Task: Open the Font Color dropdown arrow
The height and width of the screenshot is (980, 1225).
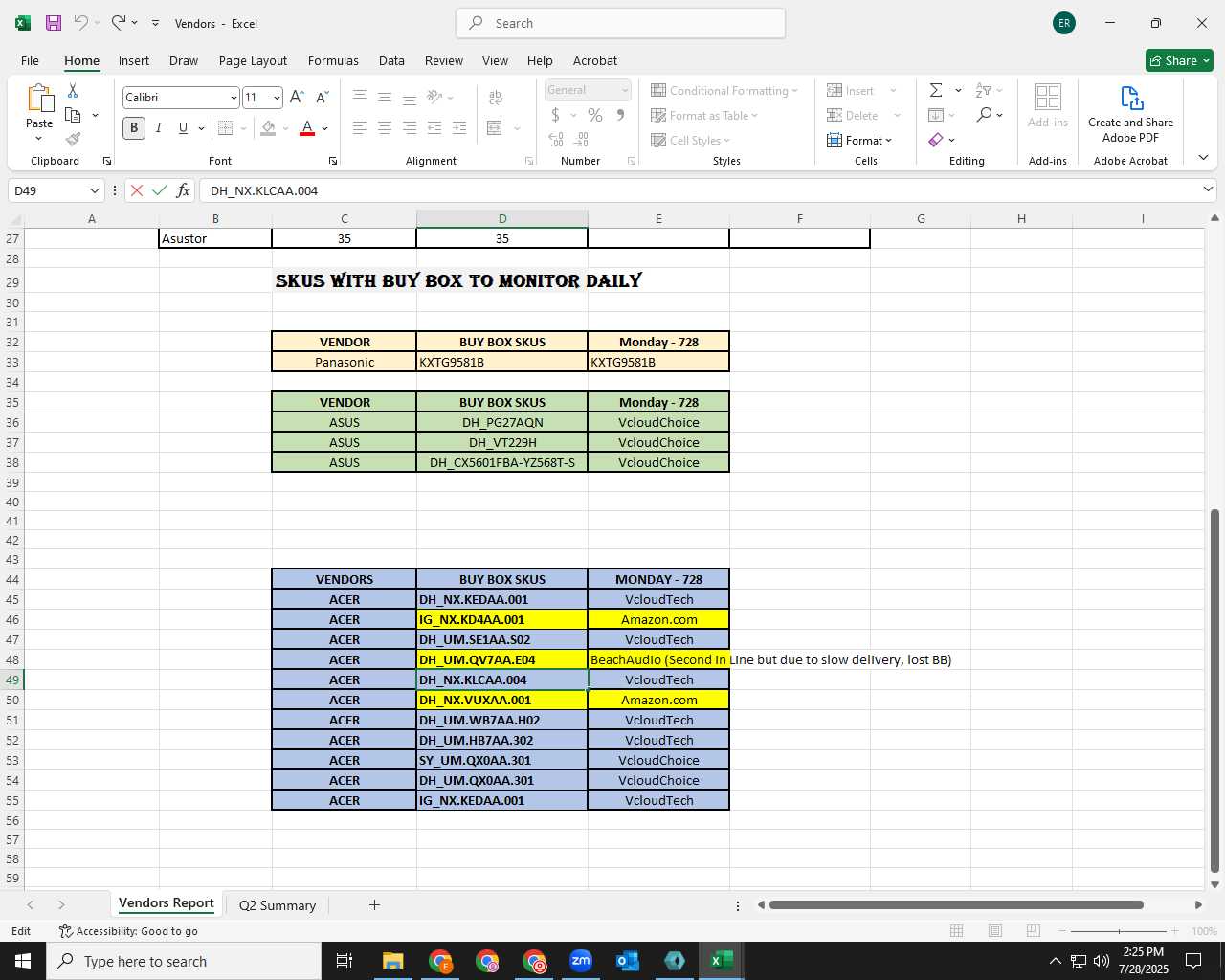Action: pos(325,128)
